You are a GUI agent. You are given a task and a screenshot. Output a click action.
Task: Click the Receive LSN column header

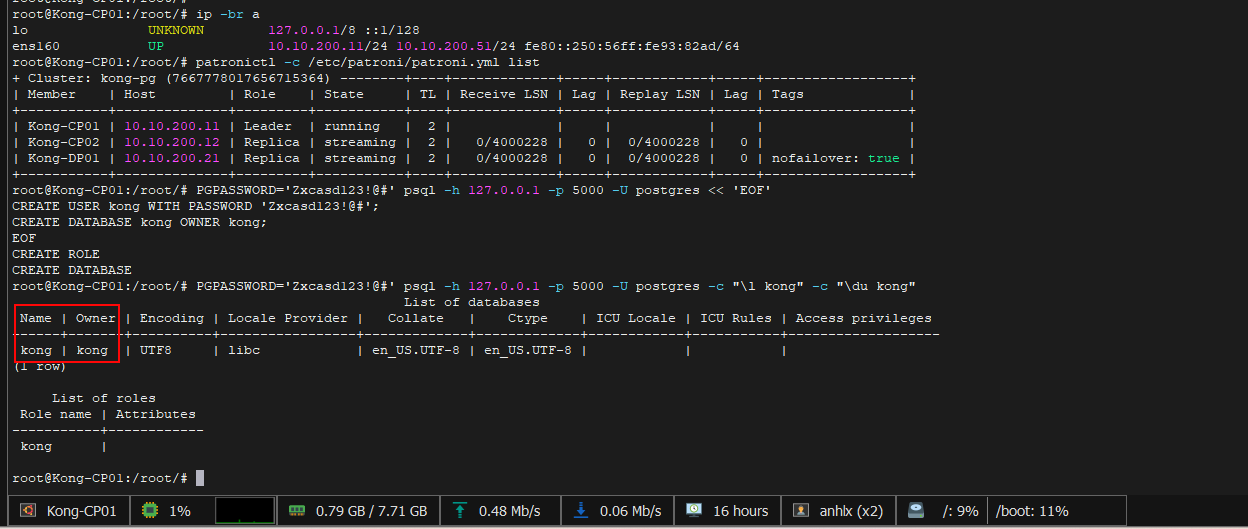(x=504, y=94)
